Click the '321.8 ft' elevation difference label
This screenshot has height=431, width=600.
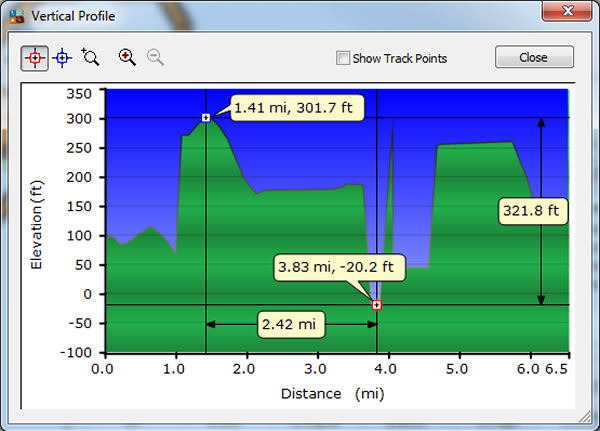533,211
